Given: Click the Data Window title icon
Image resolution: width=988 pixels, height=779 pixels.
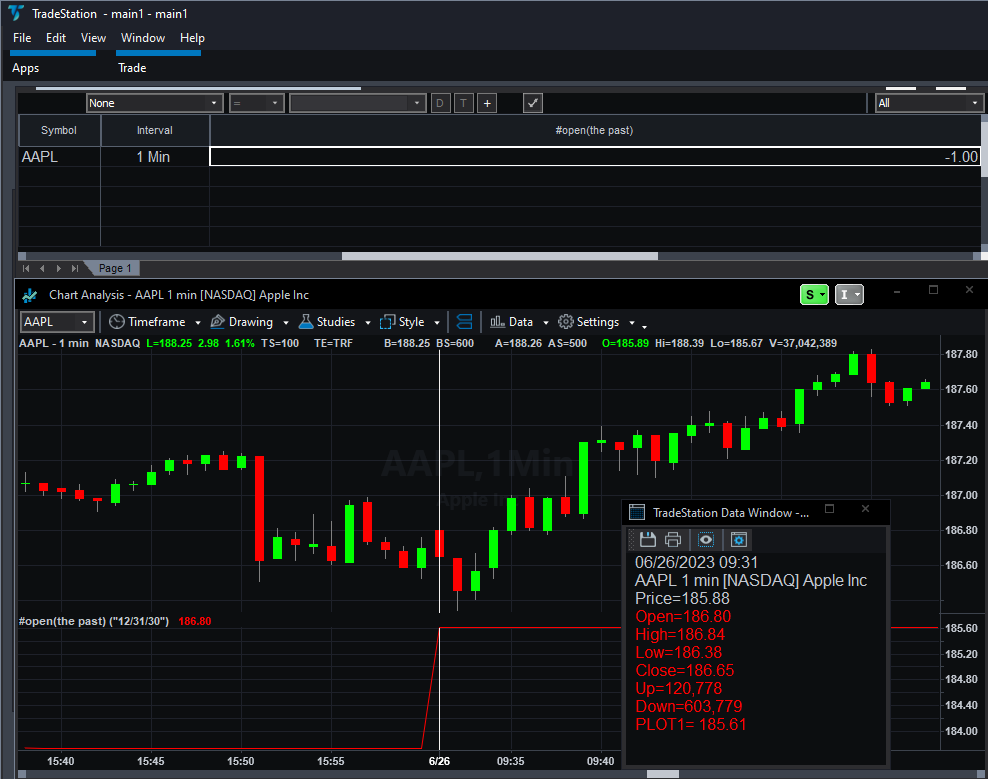Looking at the screenshot, I should (637, 512).
